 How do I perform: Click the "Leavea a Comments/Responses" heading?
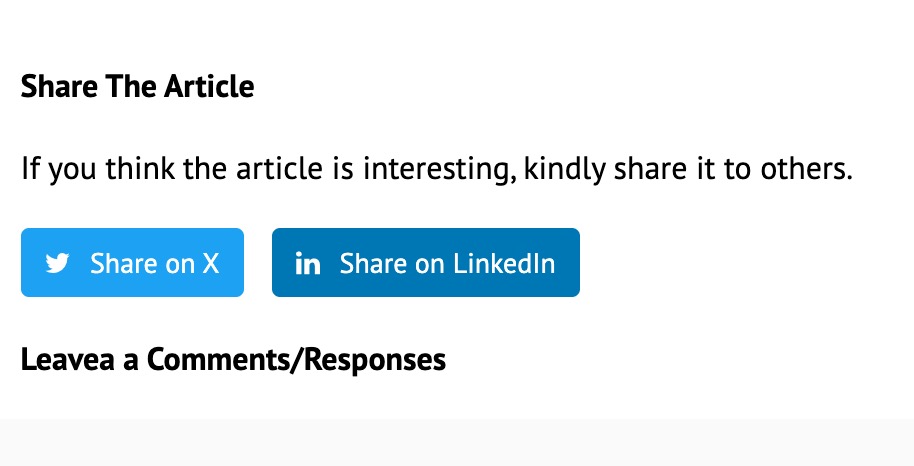(x=233, y=359)
